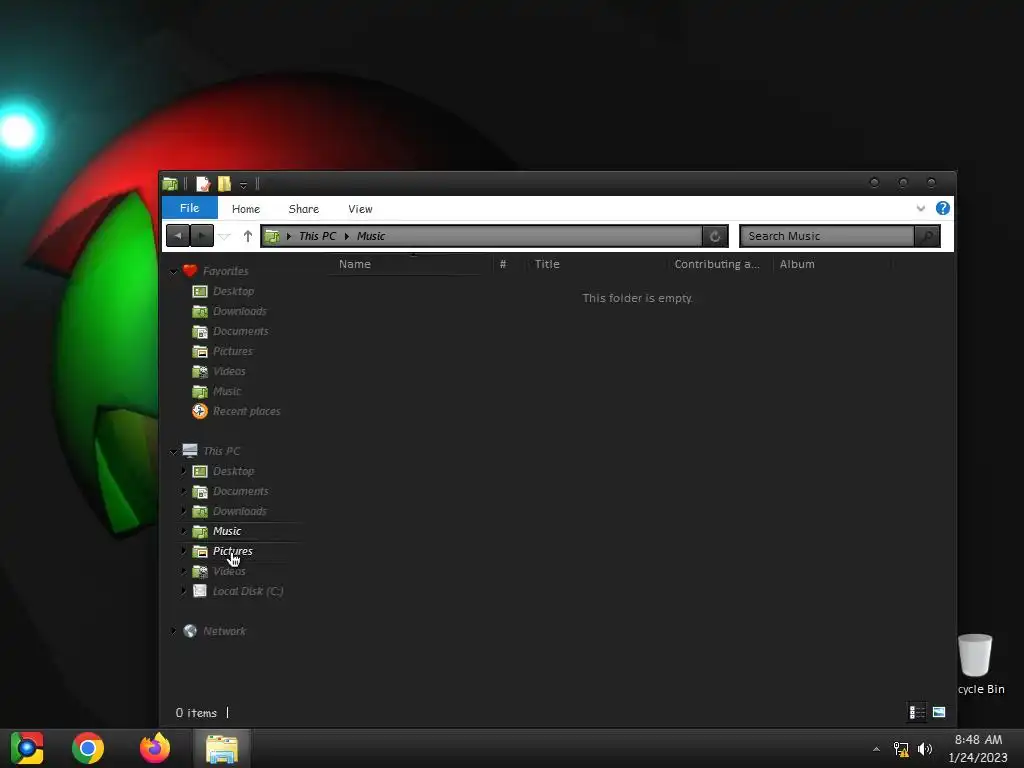Open Desktop under Favorites

click(233, 291)
